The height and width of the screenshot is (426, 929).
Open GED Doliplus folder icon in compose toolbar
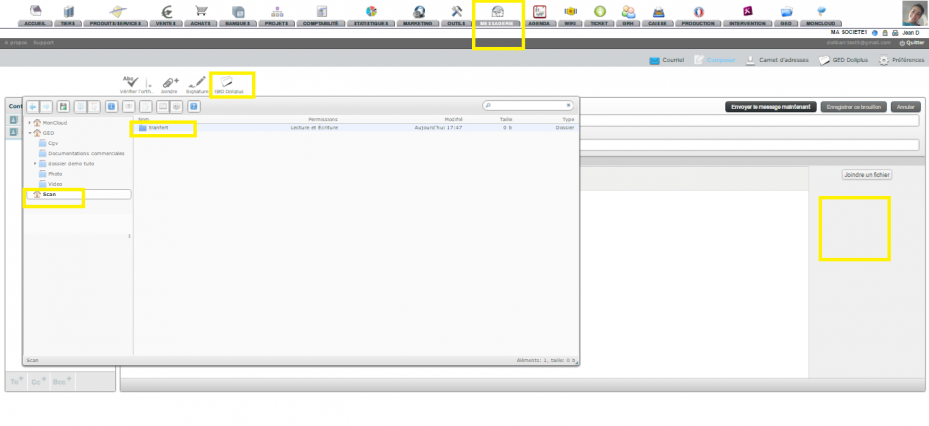point(229,82)
